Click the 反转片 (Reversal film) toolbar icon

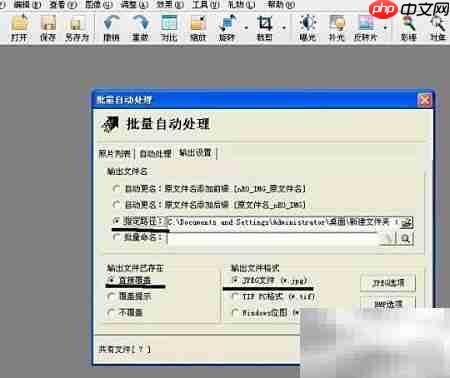tap(366, 28)
